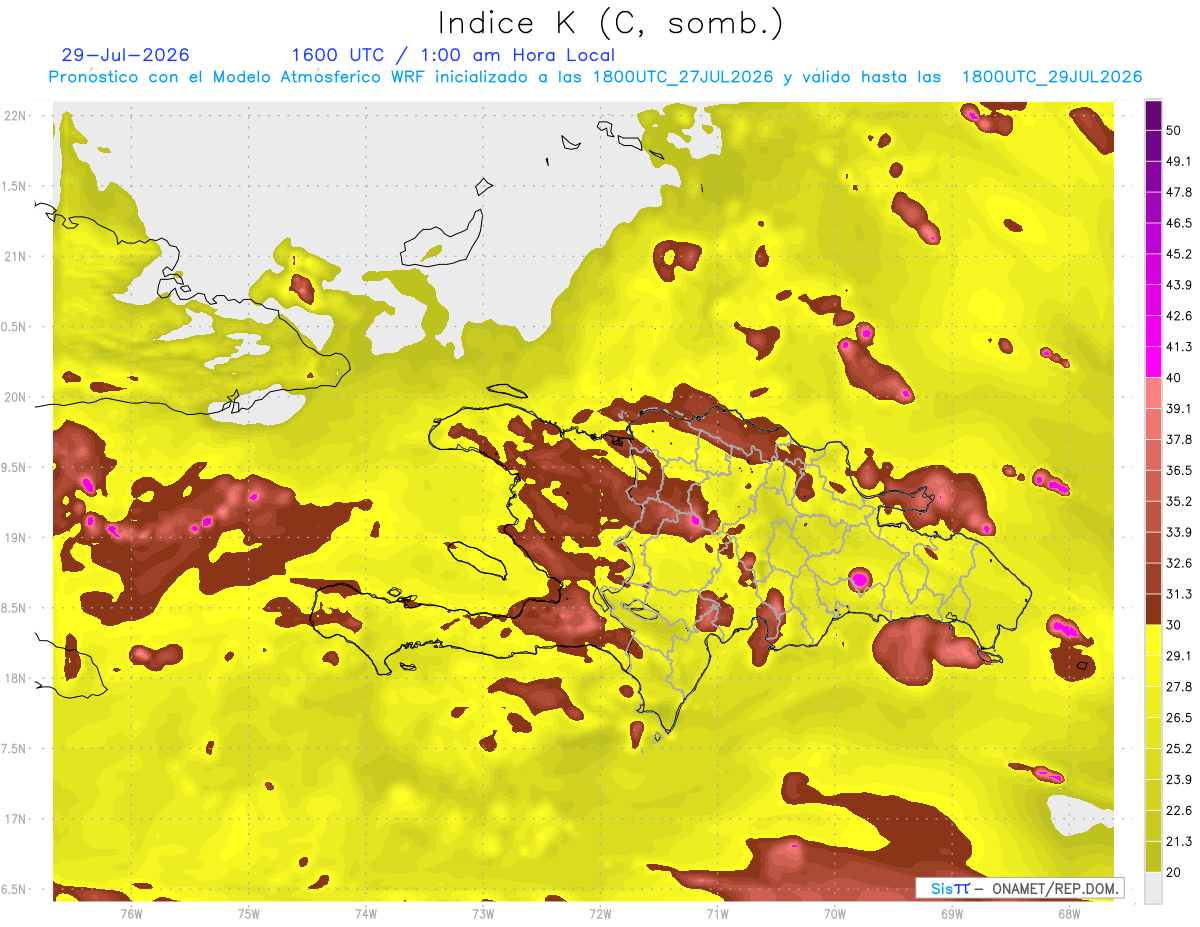Click the 21N latitude label
This screenshot has width=1200, height=927.
pyautogui.click(x=17, y=257)
